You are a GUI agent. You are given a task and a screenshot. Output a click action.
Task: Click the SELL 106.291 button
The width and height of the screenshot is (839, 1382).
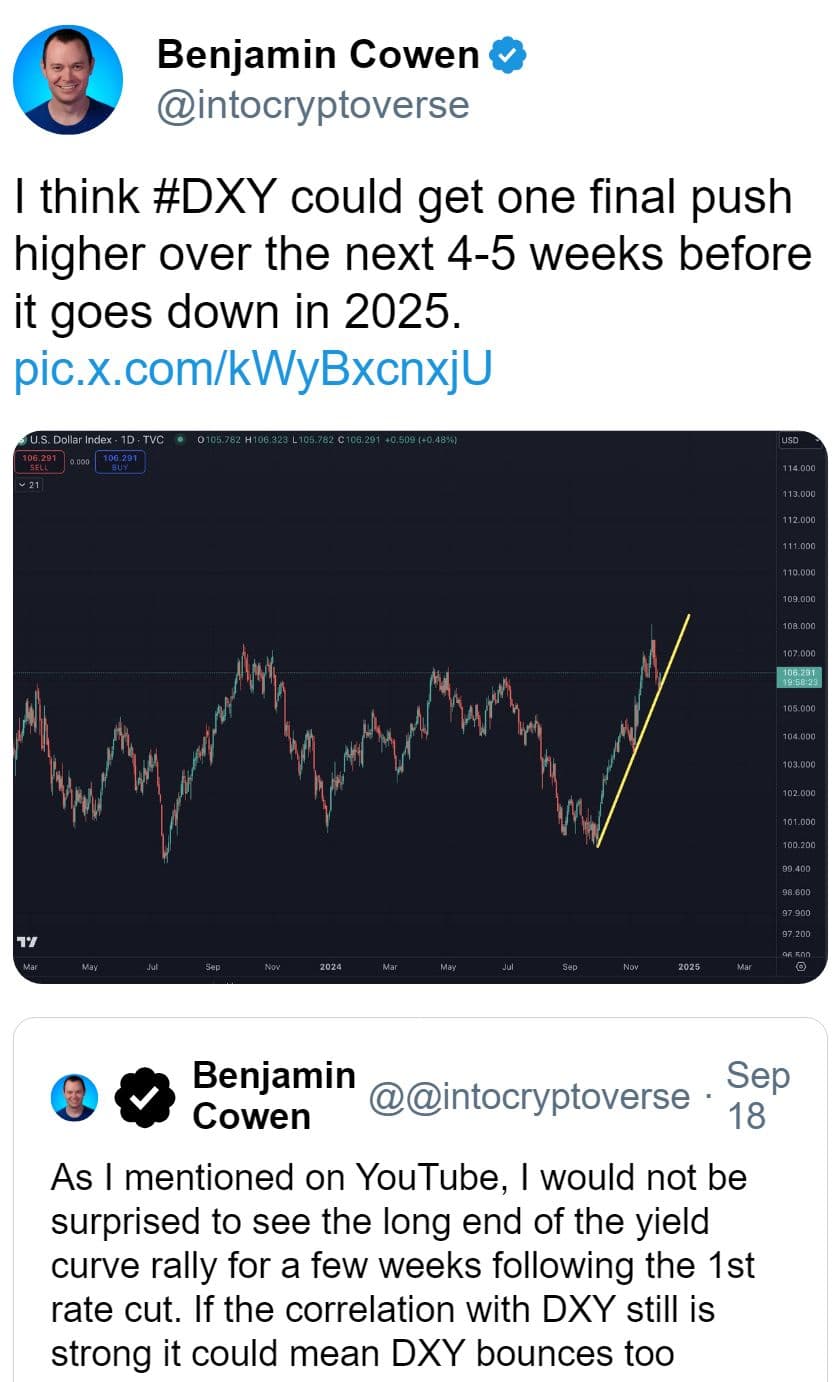pos(40,461)
